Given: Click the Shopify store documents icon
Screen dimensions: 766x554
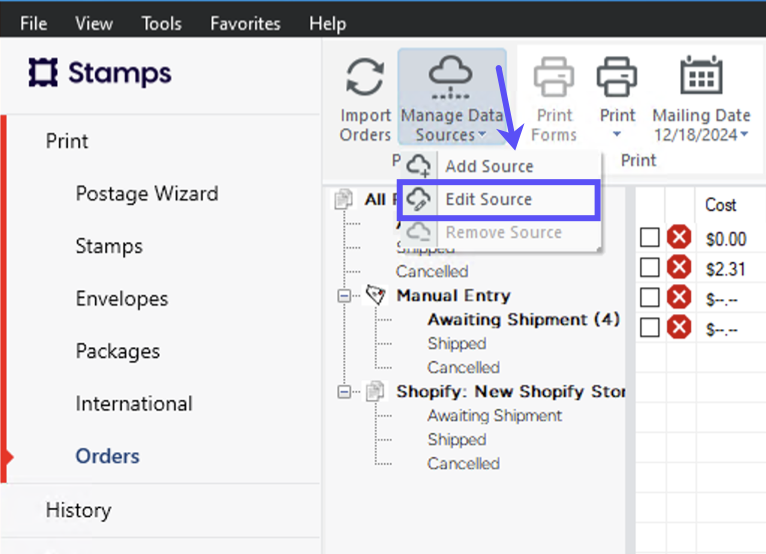Looking at the screenshot, I should click(375, 391).
